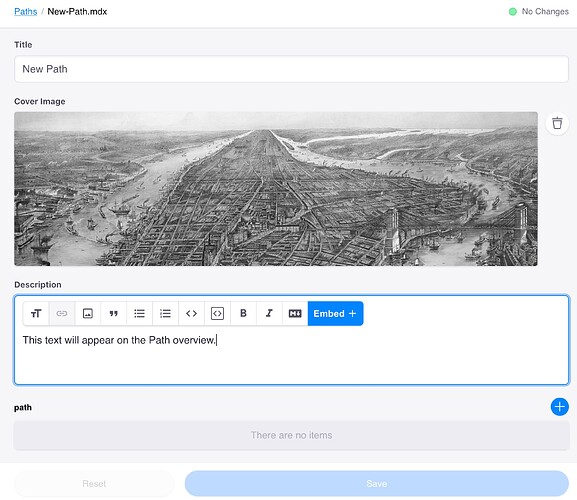Focus the Title input field
Screen dimensions: 577x500
pos(291,69)
